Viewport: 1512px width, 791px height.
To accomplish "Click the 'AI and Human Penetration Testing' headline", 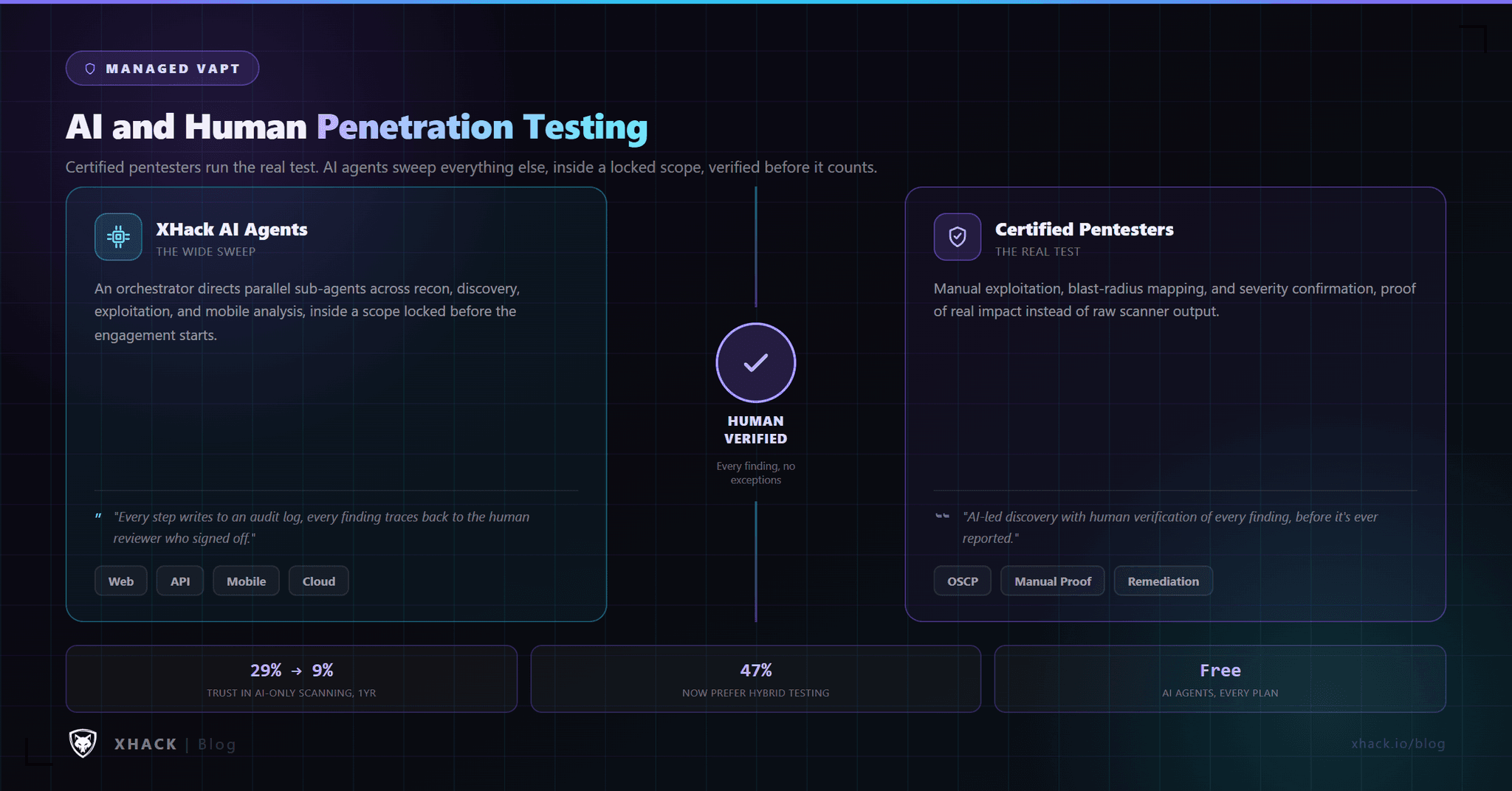I will tap(357, 127).
